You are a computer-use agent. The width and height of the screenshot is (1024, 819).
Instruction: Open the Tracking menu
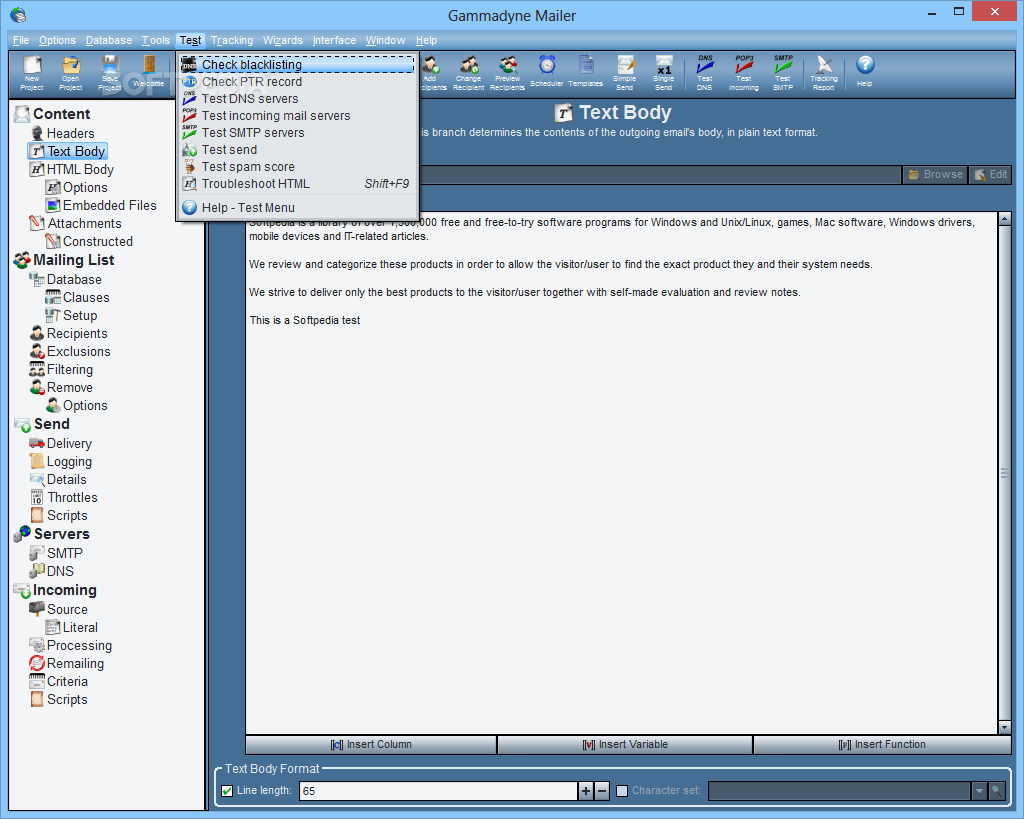pyautogui.click(x=232, y=40)
